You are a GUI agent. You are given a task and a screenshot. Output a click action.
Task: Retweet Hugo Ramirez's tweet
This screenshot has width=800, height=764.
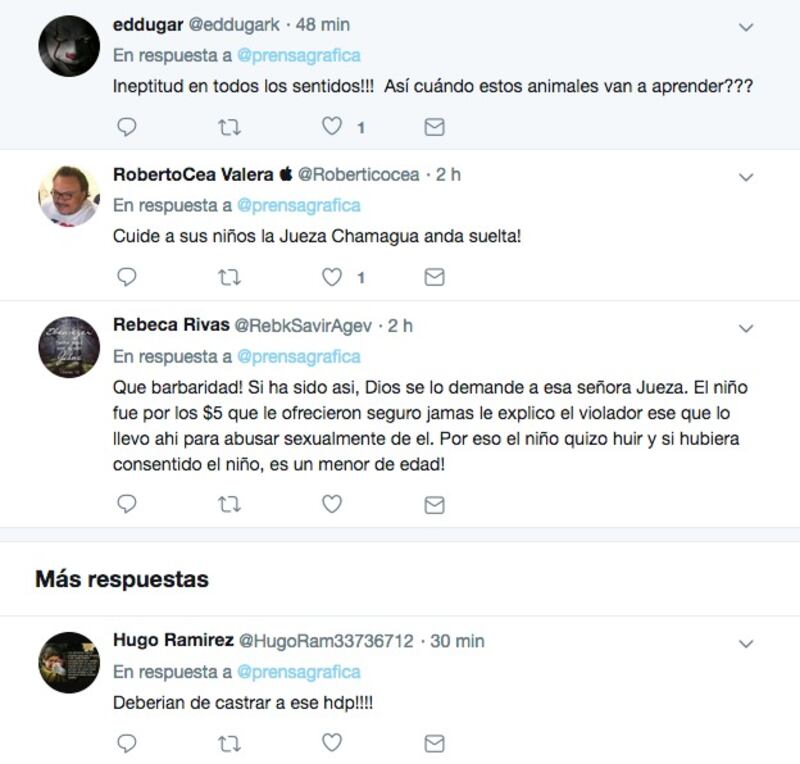tap(229, 744)
